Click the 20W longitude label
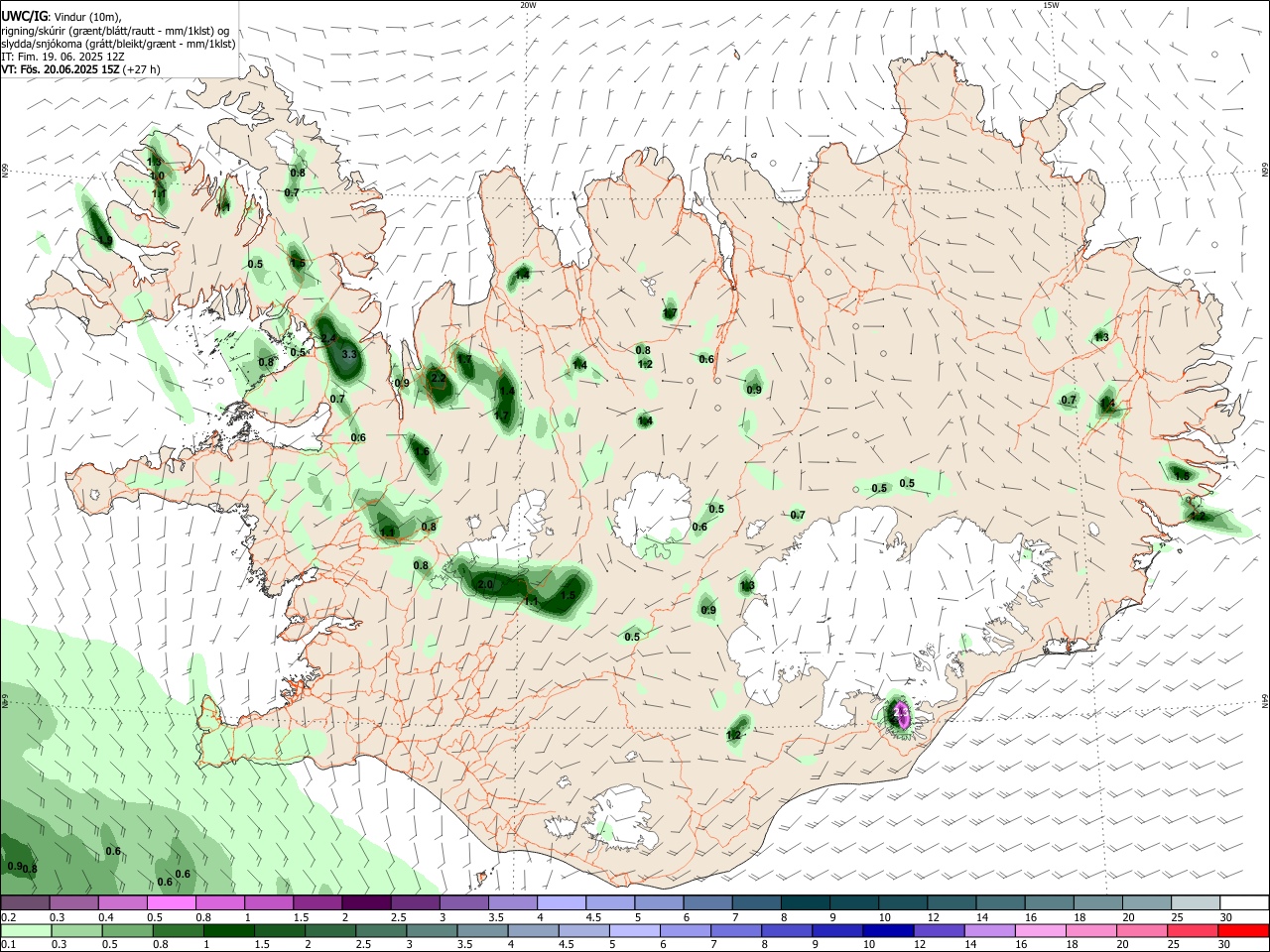This screenshot has width=1270, height=952. (528, 5)
